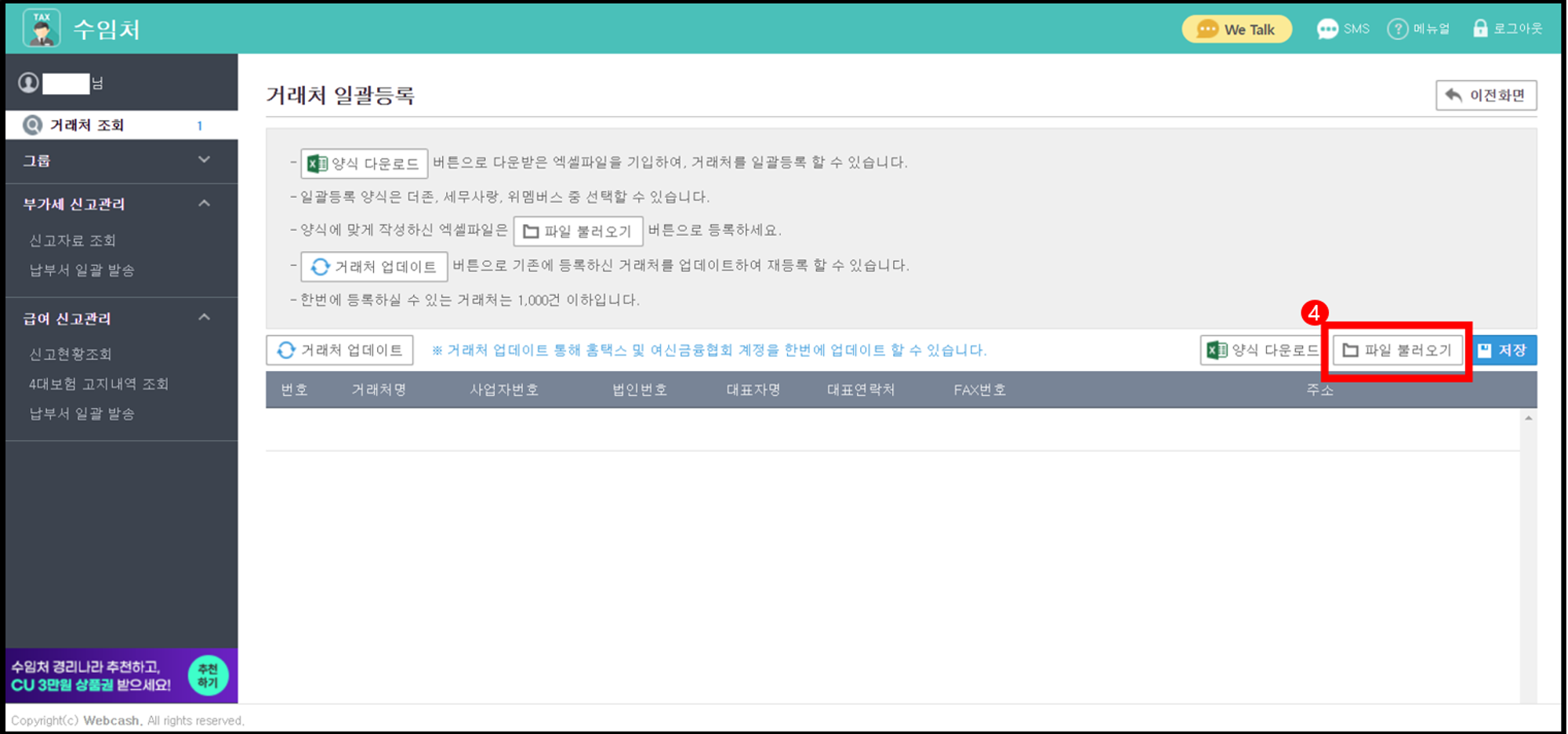This screenshot has height=734, width=1568.
Task: Open 신고자료 조회 menu item
Action: pyautogui.click(x=72, y=240)
